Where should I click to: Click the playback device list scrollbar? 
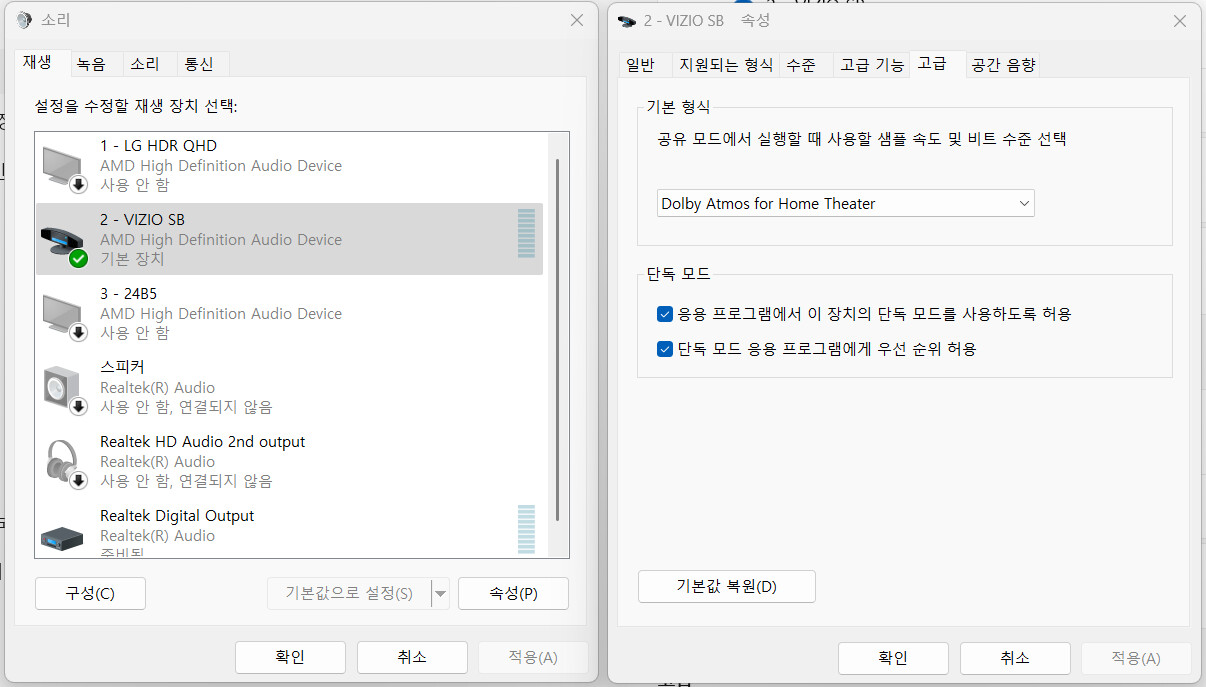[x=557, y=340]
